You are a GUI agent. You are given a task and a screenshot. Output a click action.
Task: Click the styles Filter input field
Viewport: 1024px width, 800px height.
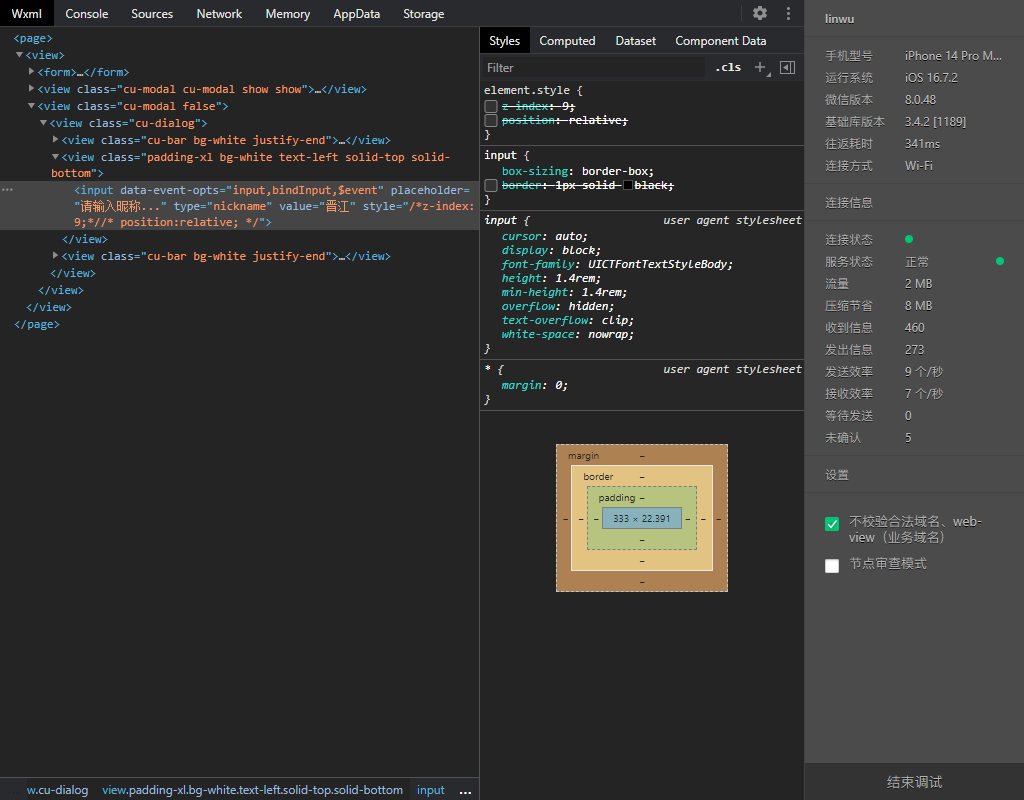[x=590, y=68]
